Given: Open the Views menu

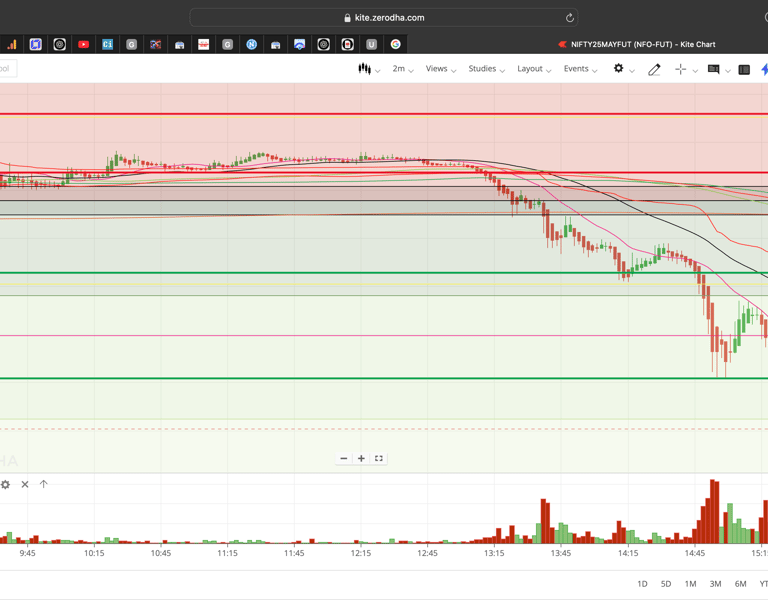Looking at the screenshot, I should [x=440, y=69].
